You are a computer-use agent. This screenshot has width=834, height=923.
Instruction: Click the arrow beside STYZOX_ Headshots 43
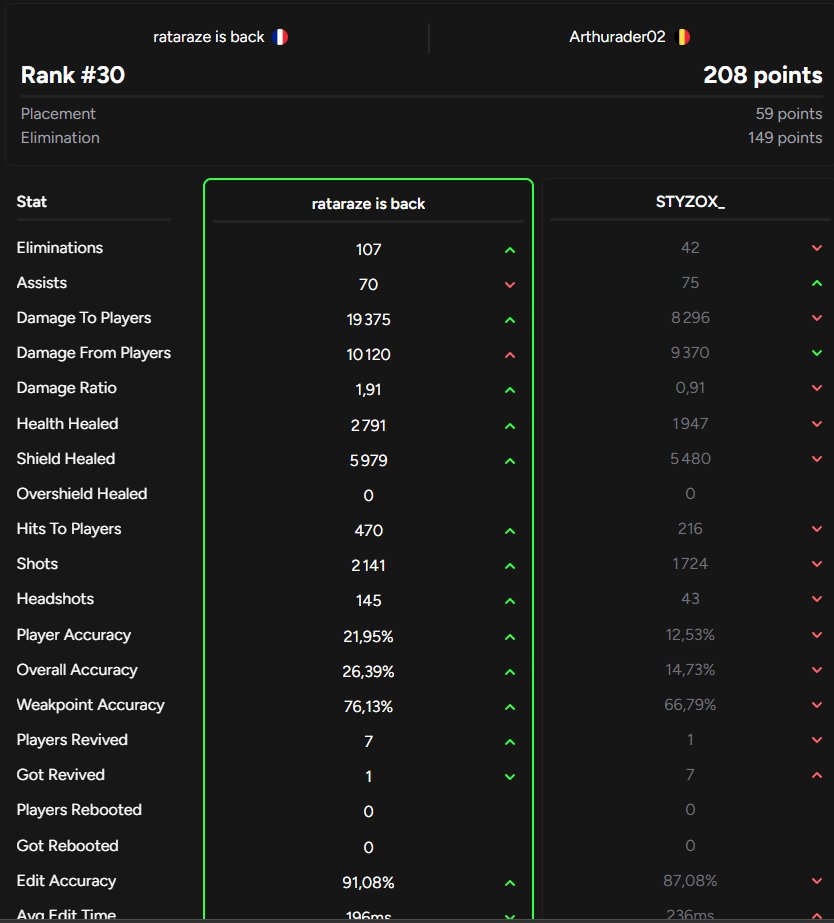(817, 599)
